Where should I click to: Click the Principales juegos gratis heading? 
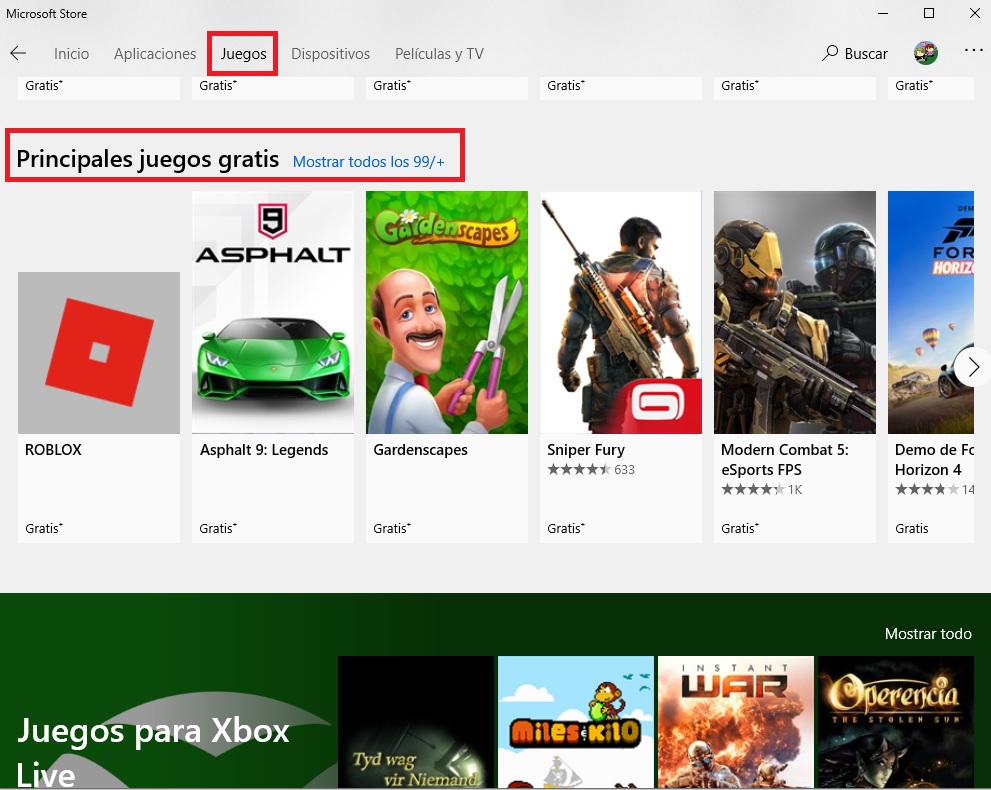[147, 159]
